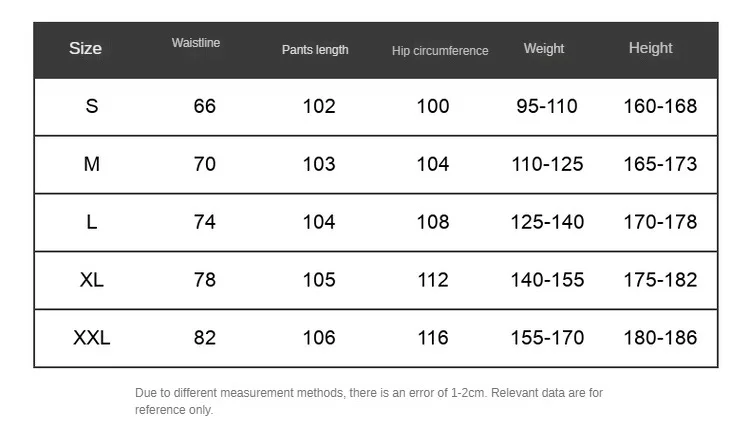Click the Weight column header
Image resolution: width=750 pixels, height=428 pixels.
point(544,48)
